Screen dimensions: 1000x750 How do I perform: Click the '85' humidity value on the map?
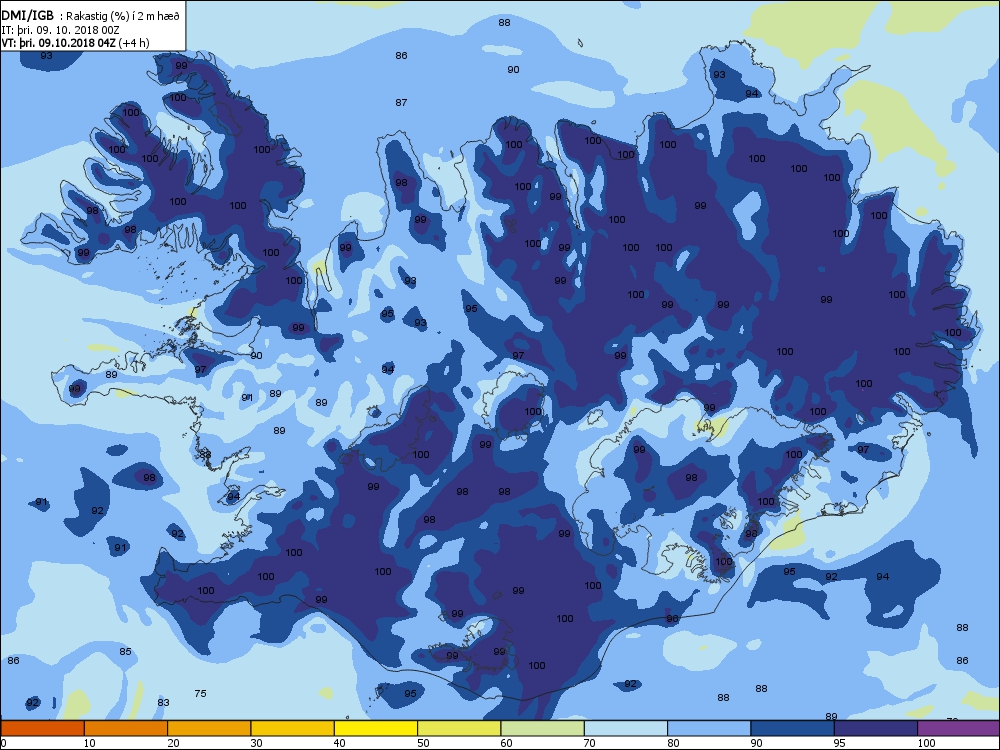tap(125, 651)
